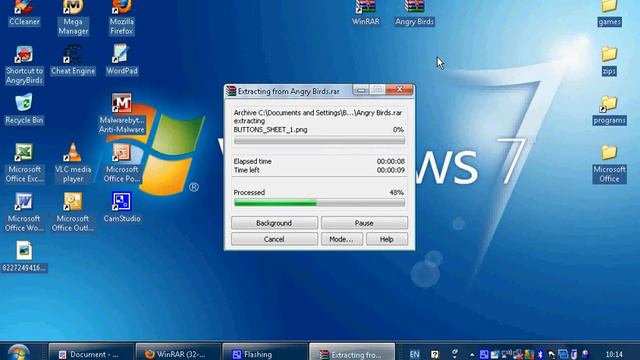Click the taskbar clock showing 10:14
The width and height of the screenshot is (640, 360).
coord(614,354)
